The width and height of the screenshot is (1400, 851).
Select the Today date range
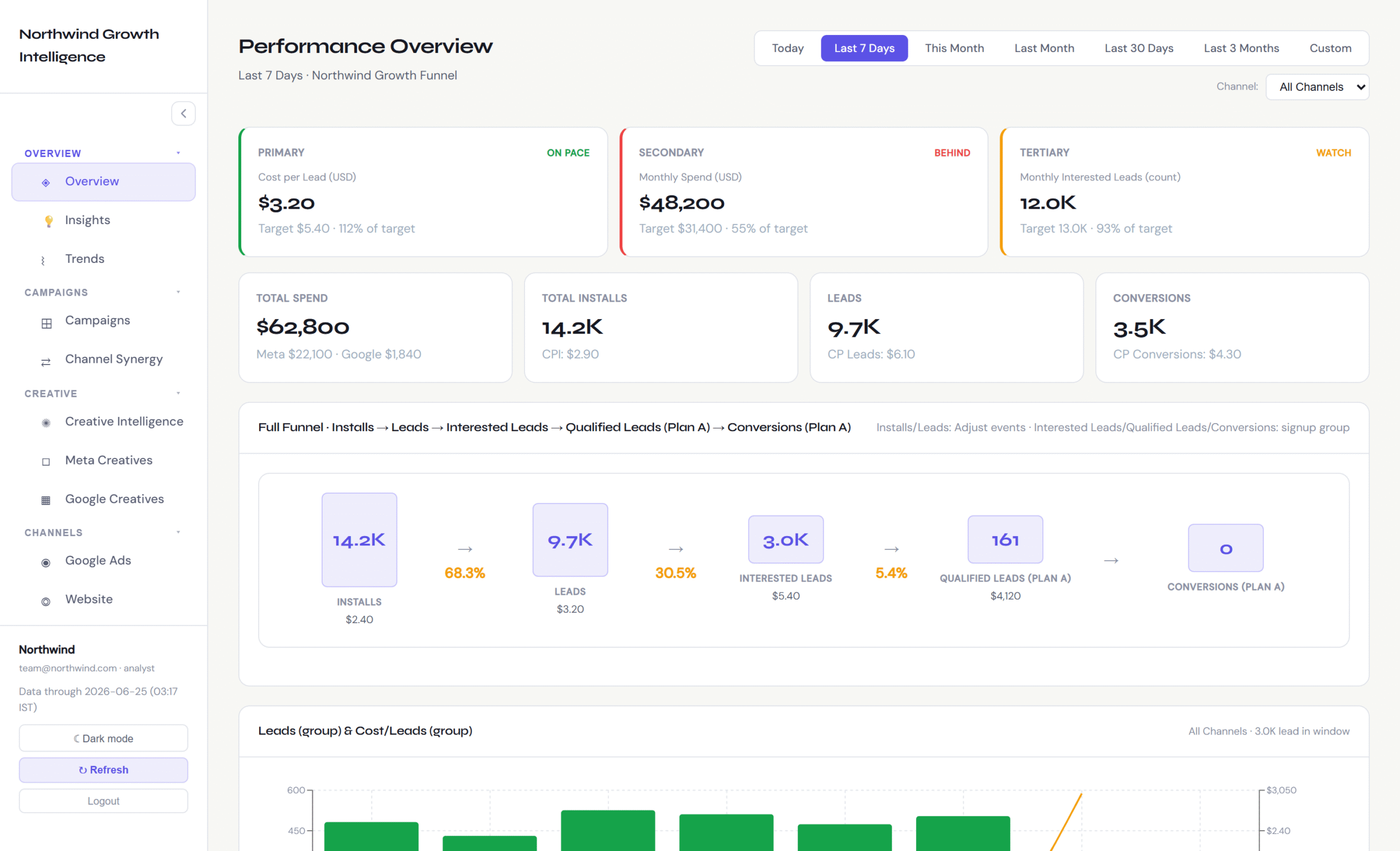click(x=787, y=48)
